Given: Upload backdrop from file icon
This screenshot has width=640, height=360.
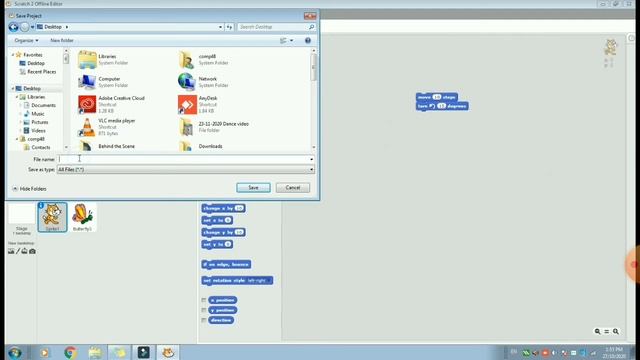Looking at the screenshot, I should (x=24, y=251).
